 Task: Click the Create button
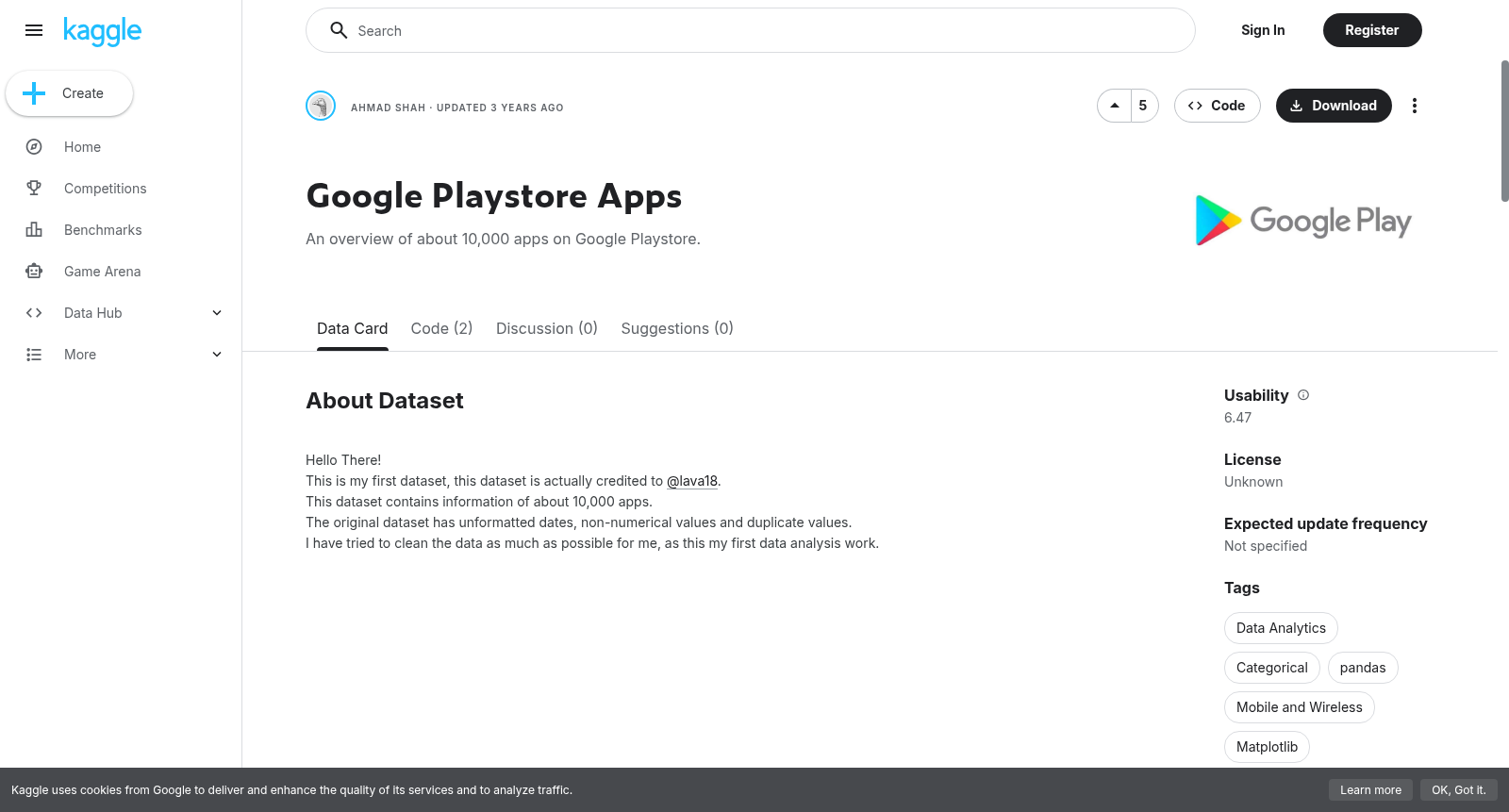[69, 93]
